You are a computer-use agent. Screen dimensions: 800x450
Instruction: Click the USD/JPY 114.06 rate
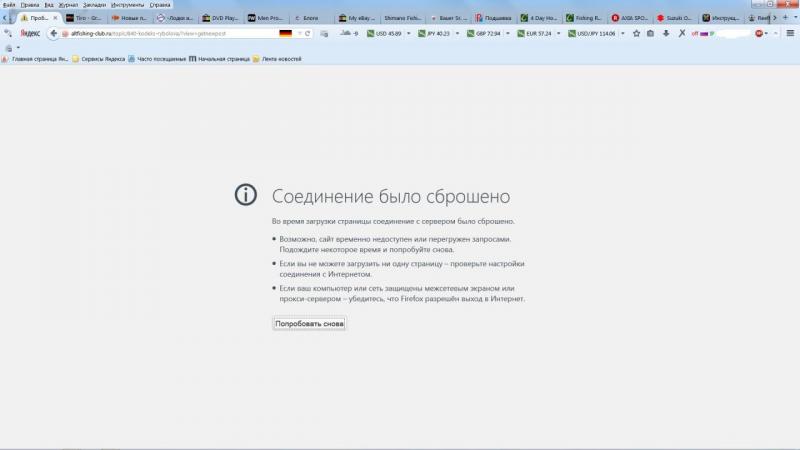592,33
